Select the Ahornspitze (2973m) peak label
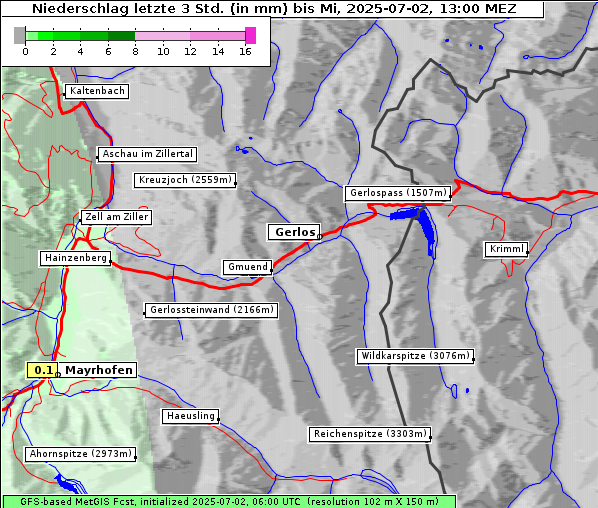Image resolution: width=598 pixels, height=508 pixels. (x=80, y=454)
